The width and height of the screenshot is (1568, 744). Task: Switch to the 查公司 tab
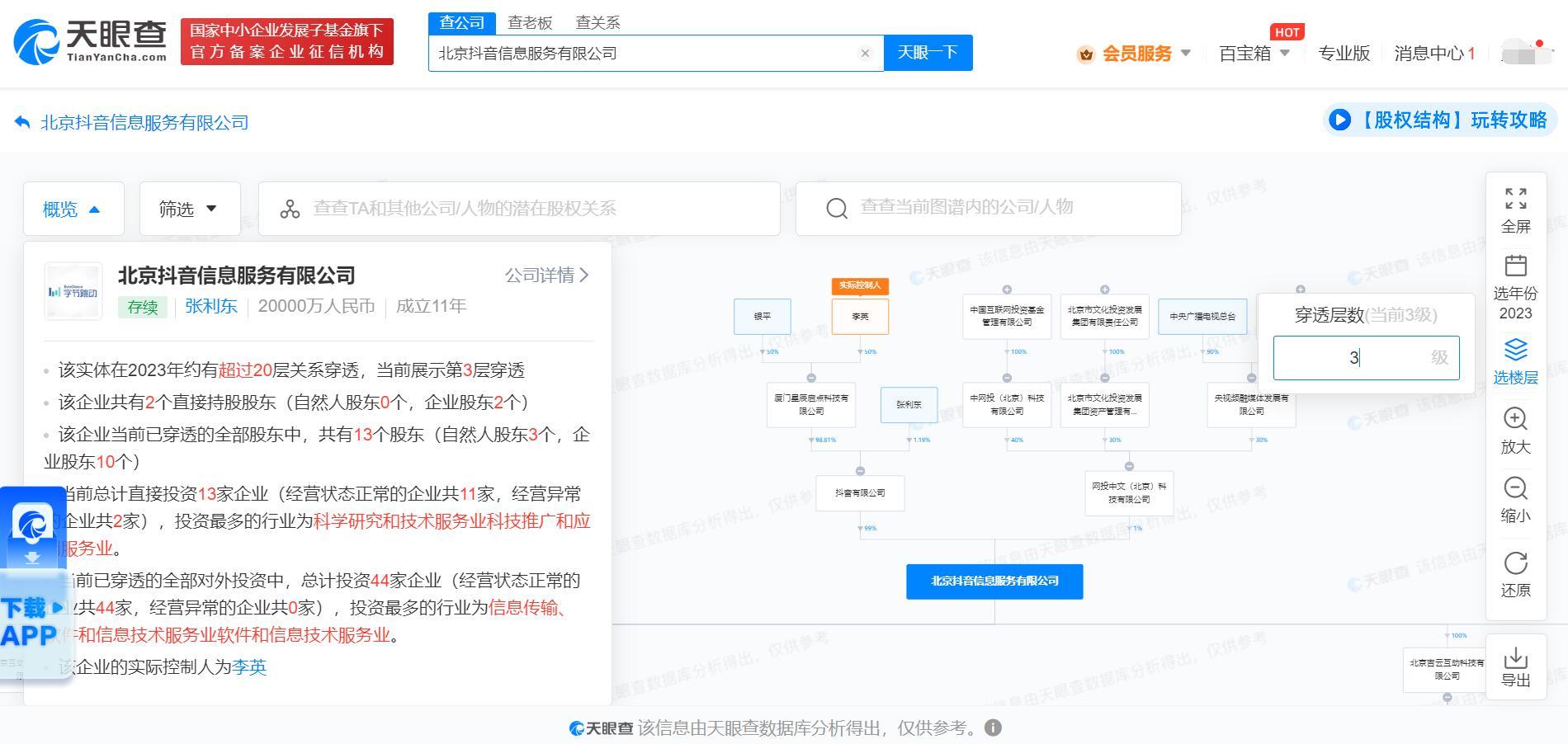point(462,23)
